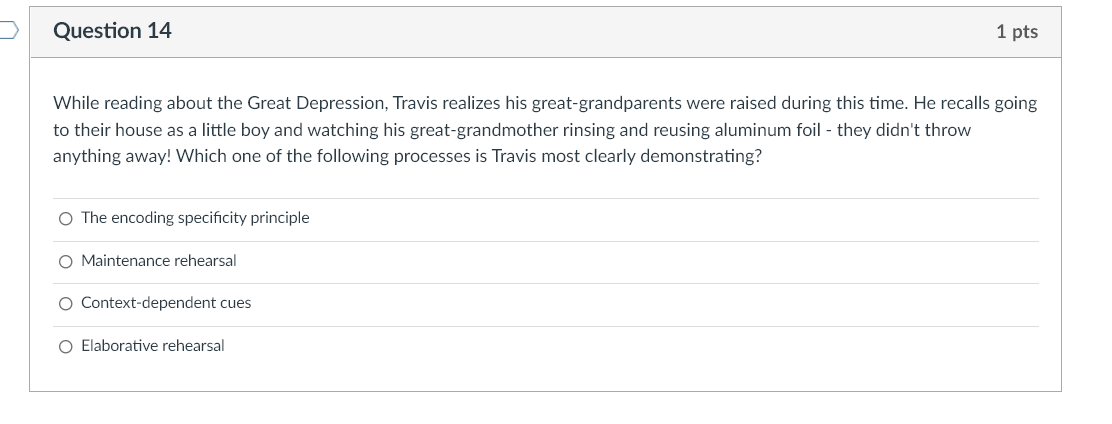Click the "Question 14" heading

pos(112,31)
